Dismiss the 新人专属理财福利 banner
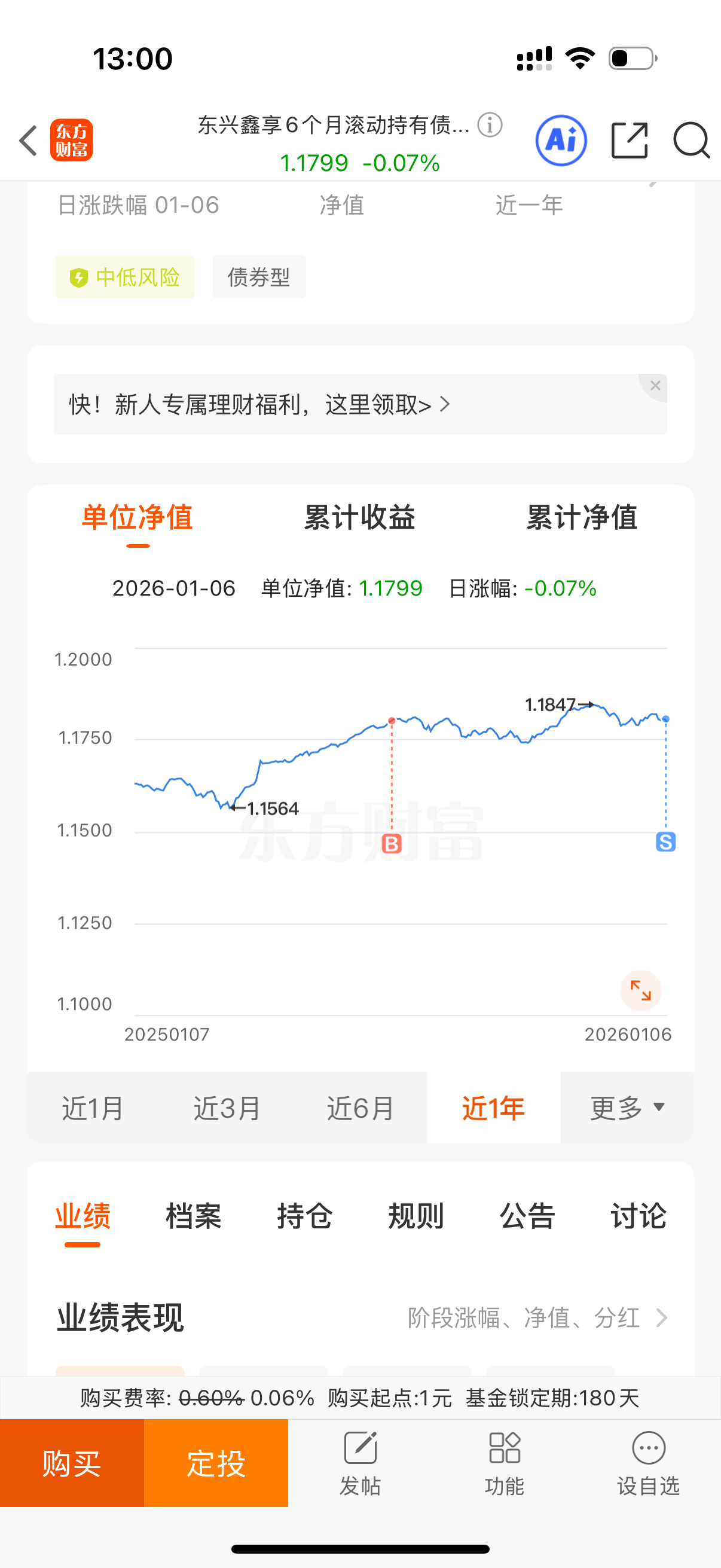The height and width of the screenshot is (1568, 721). click(x=655, y=386)
